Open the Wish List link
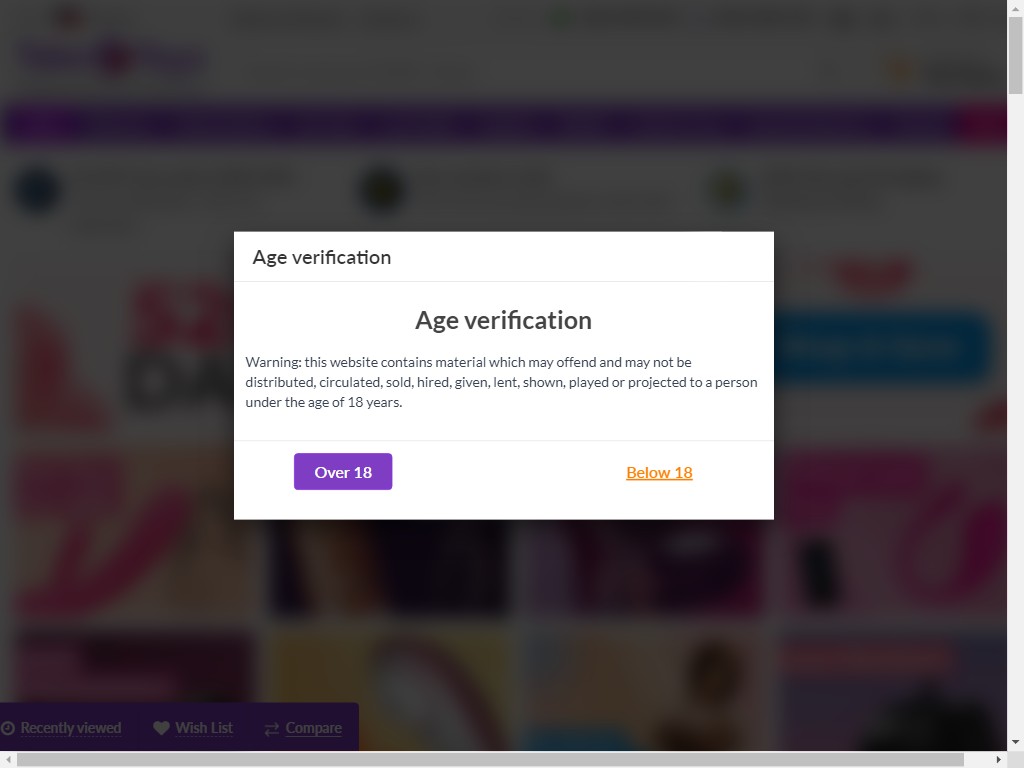The image size is (1024, 768). point(204,728)
